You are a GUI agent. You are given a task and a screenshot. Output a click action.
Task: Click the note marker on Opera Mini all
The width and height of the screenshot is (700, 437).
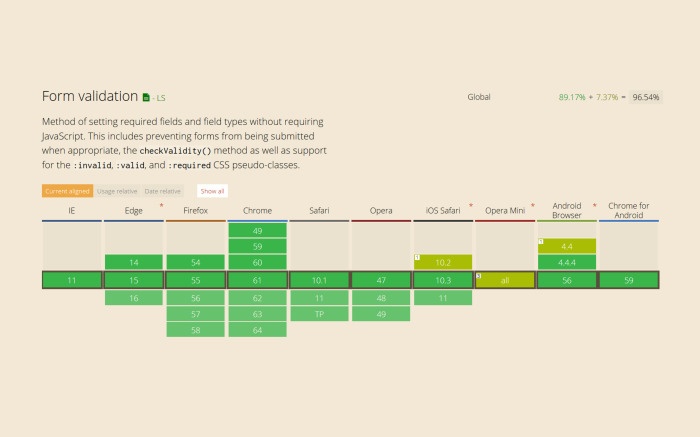click(479, 276)
